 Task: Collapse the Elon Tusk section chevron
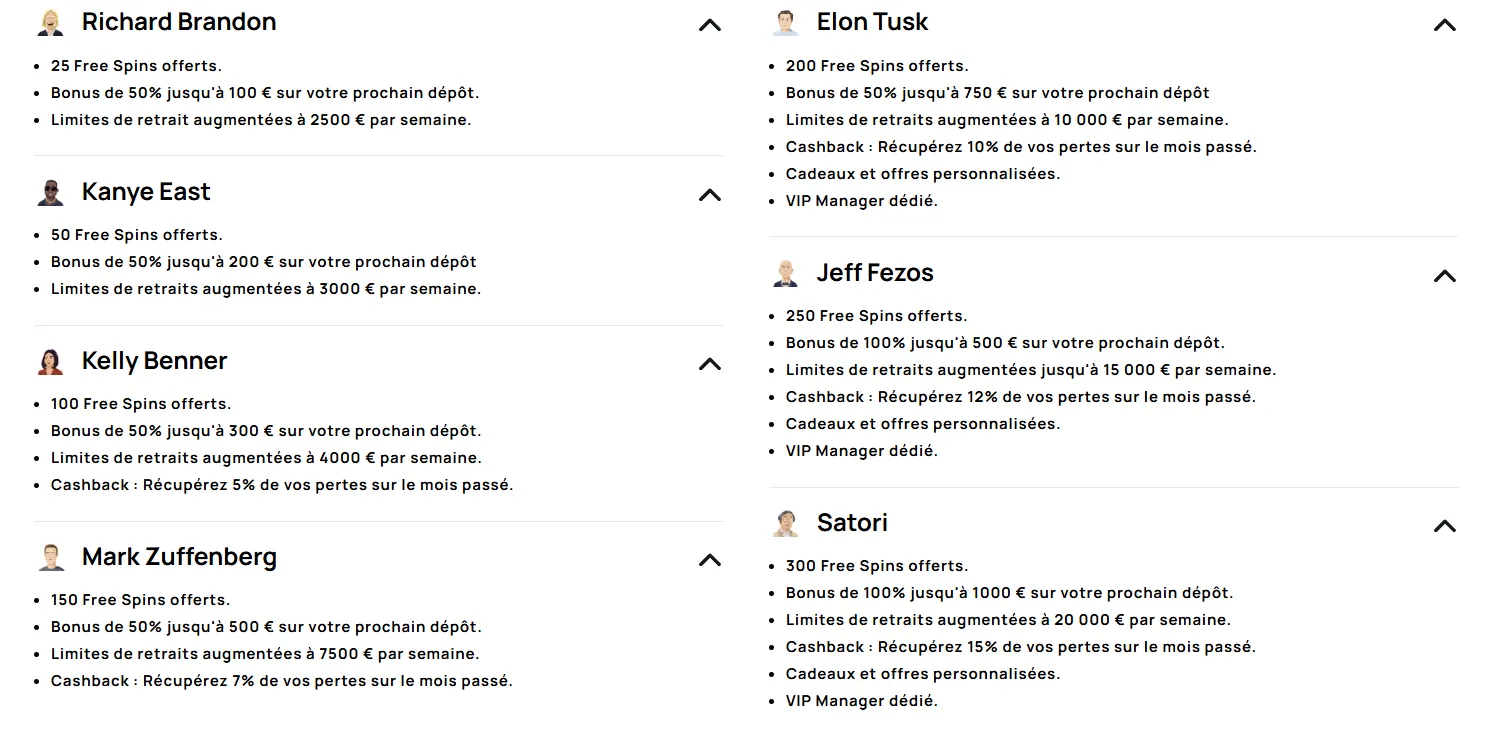[1445, 26]
